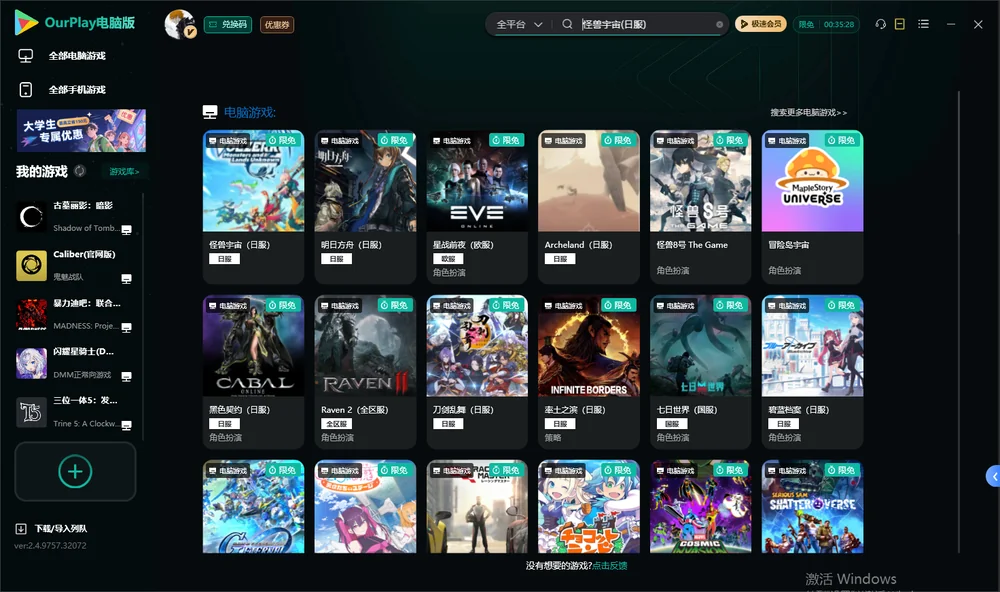Screen dimensions: 1000x592
Task: Click the 限免 countdown timer
Action: click(x=826, y=24)
